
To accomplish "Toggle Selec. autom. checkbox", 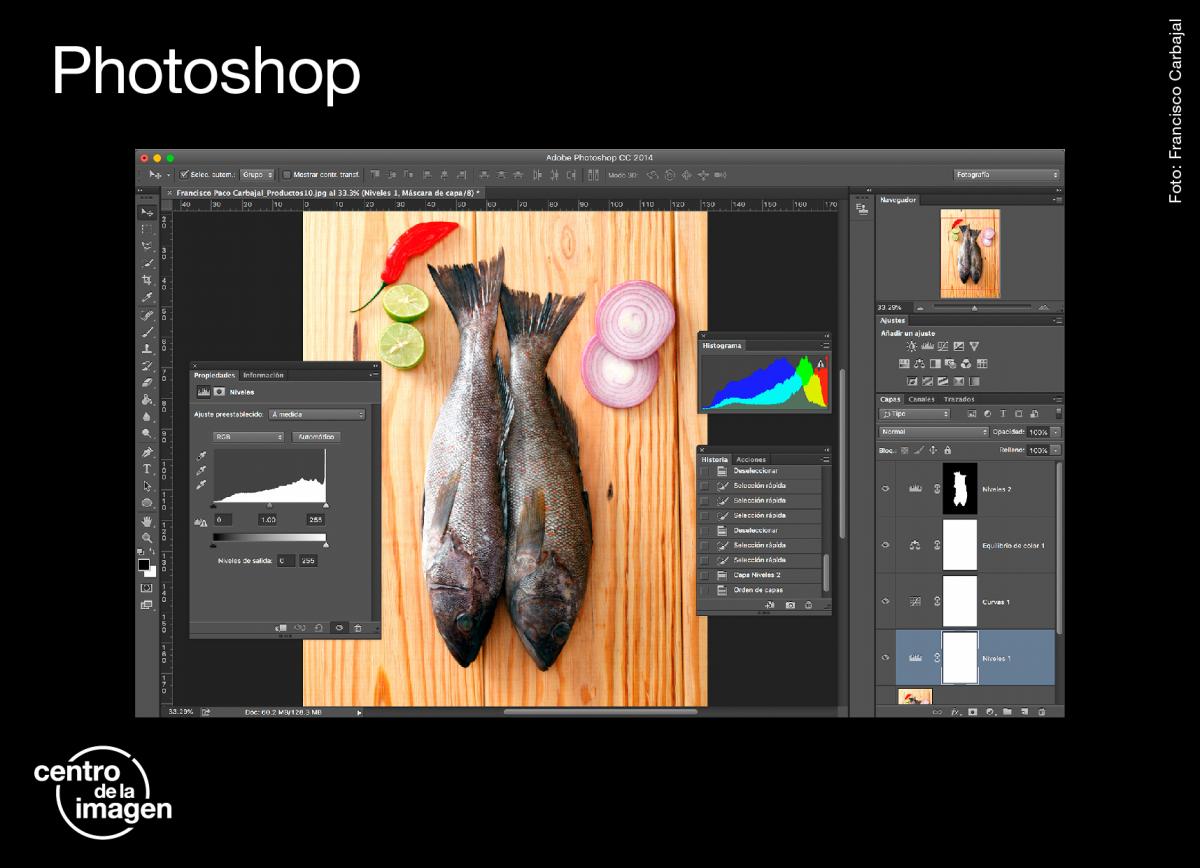I will [x=184, y=174].
